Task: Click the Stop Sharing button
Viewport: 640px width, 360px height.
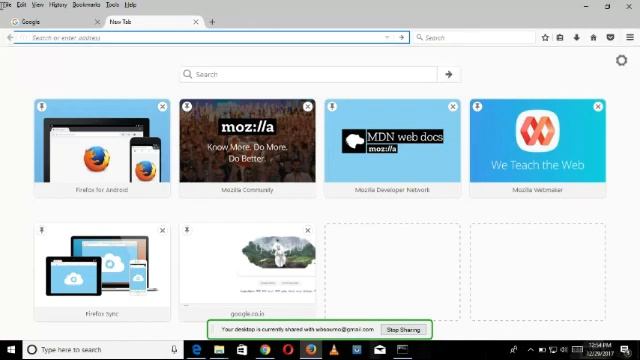Action: tap(403, 329)
